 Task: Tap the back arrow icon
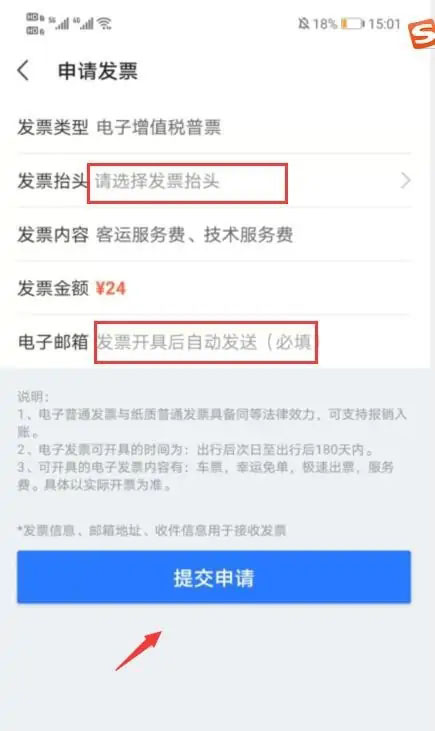coord(23,71)
